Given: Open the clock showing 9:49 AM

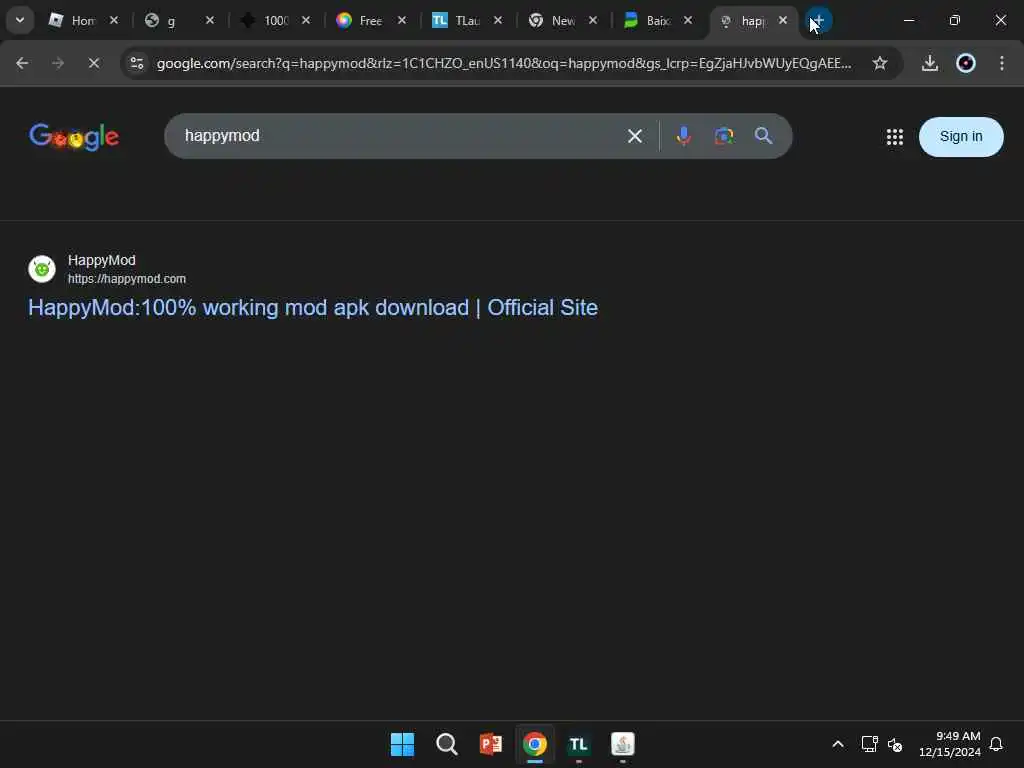Looking at the screenshot, I should point(950,744).
